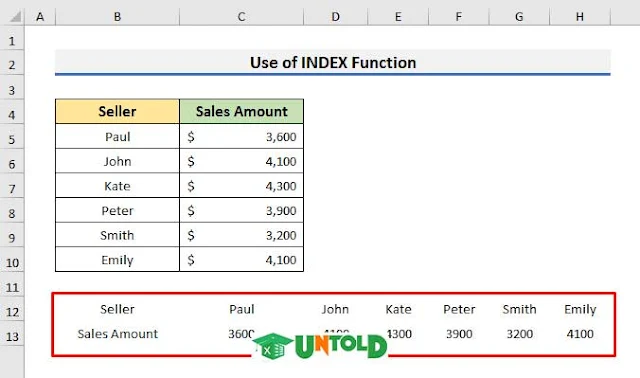Select 'John' in row 12
640x378 pixels.
coord(336,309)
